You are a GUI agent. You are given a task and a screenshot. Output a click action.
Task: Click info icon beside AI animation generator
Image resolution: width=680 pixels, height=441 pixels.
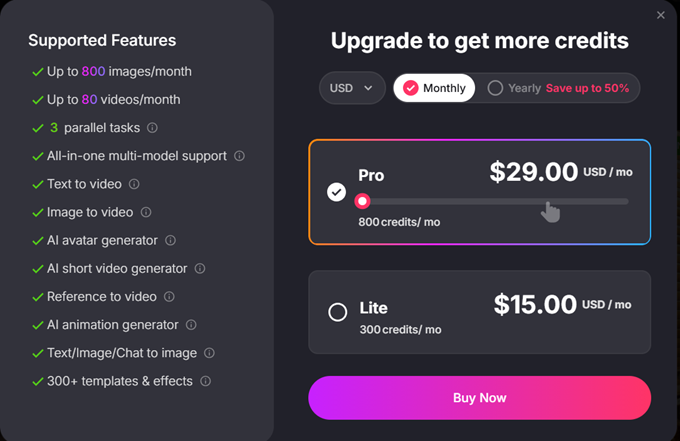(191, 325)
